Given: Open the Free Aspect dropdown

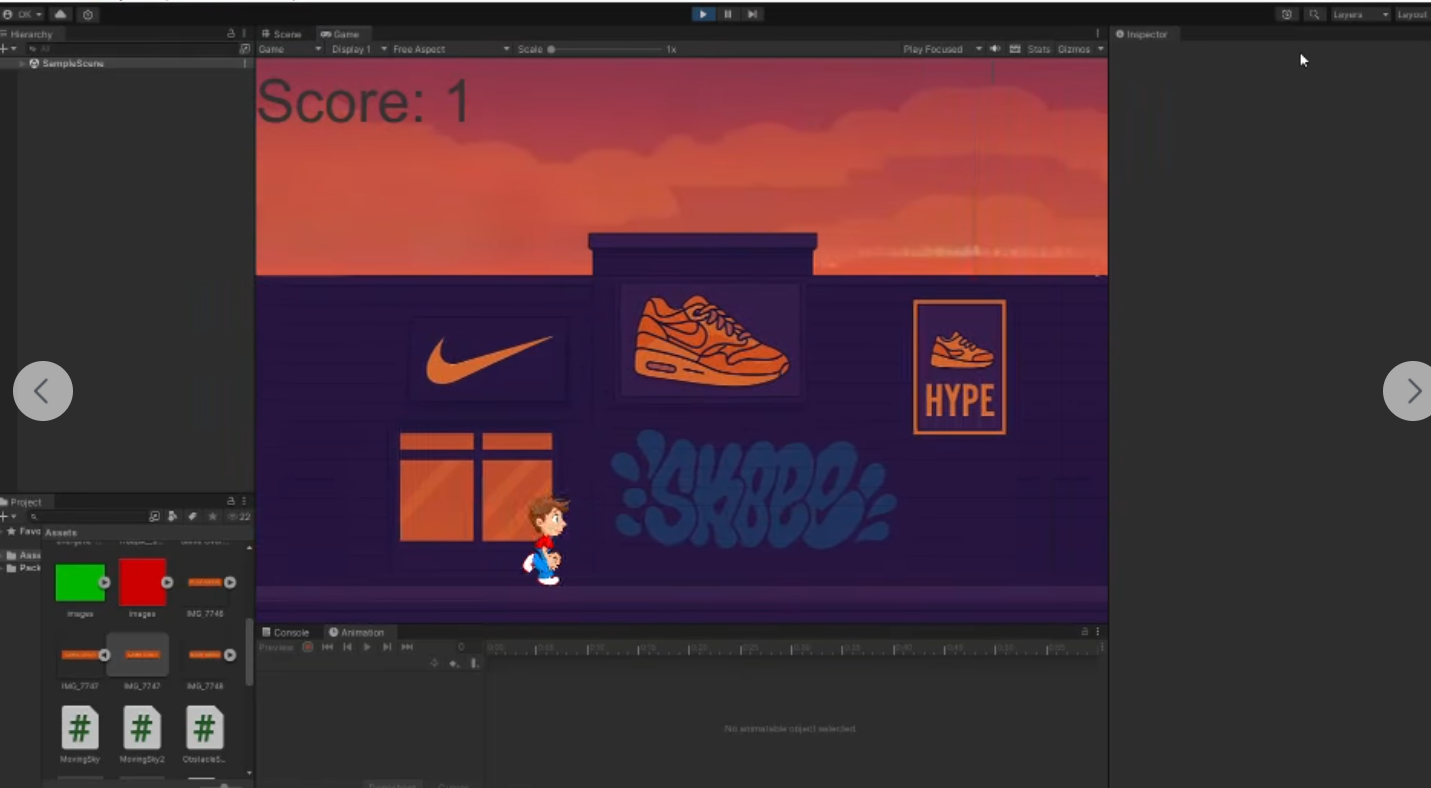Looking at the screenshot, I should tap(450, 49).
